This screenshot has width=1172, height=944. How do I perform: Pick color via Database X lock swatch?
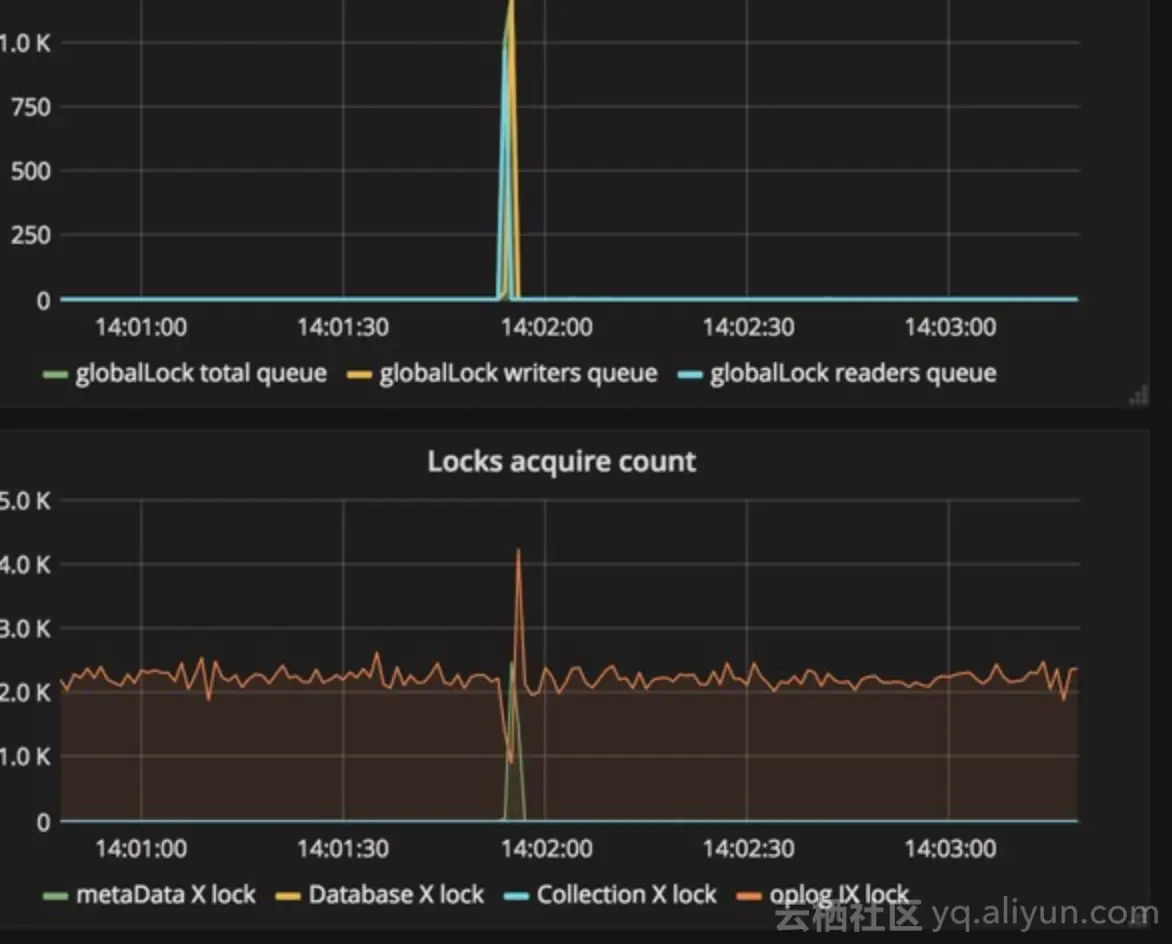point(288,895)
